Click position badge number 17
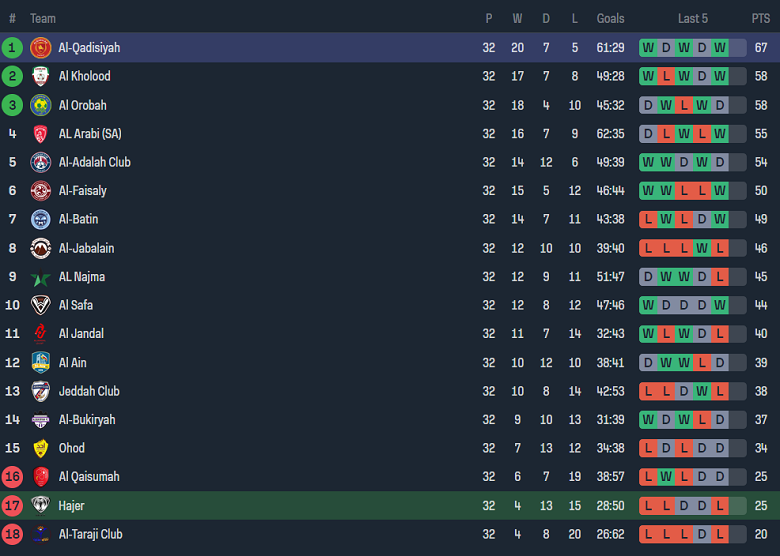Screen dimensions: 780x556 (13, 506)
